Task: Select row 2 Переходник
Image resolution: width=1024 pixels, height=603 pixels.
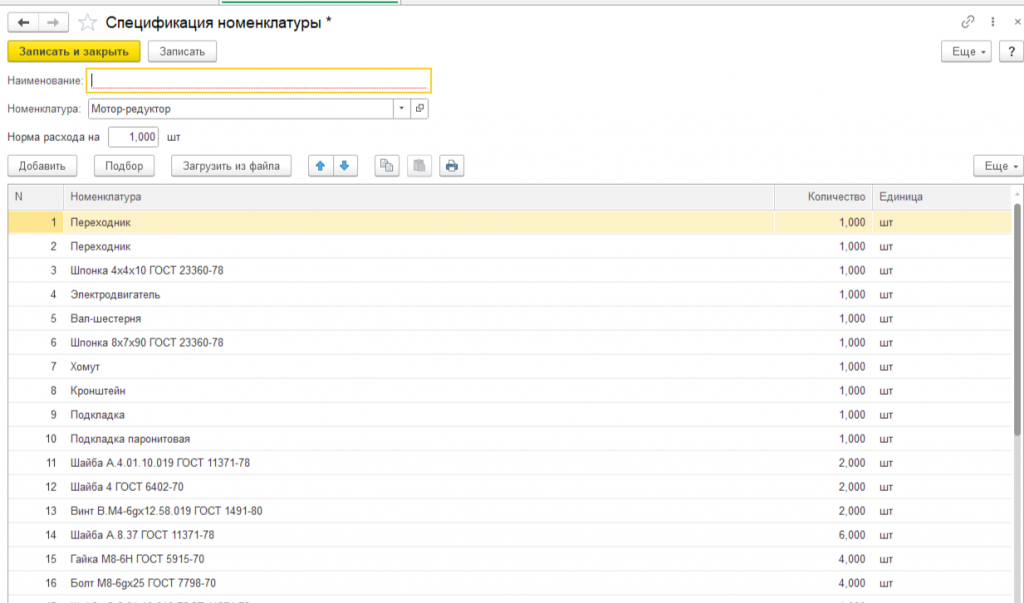Action: [509, 247]
